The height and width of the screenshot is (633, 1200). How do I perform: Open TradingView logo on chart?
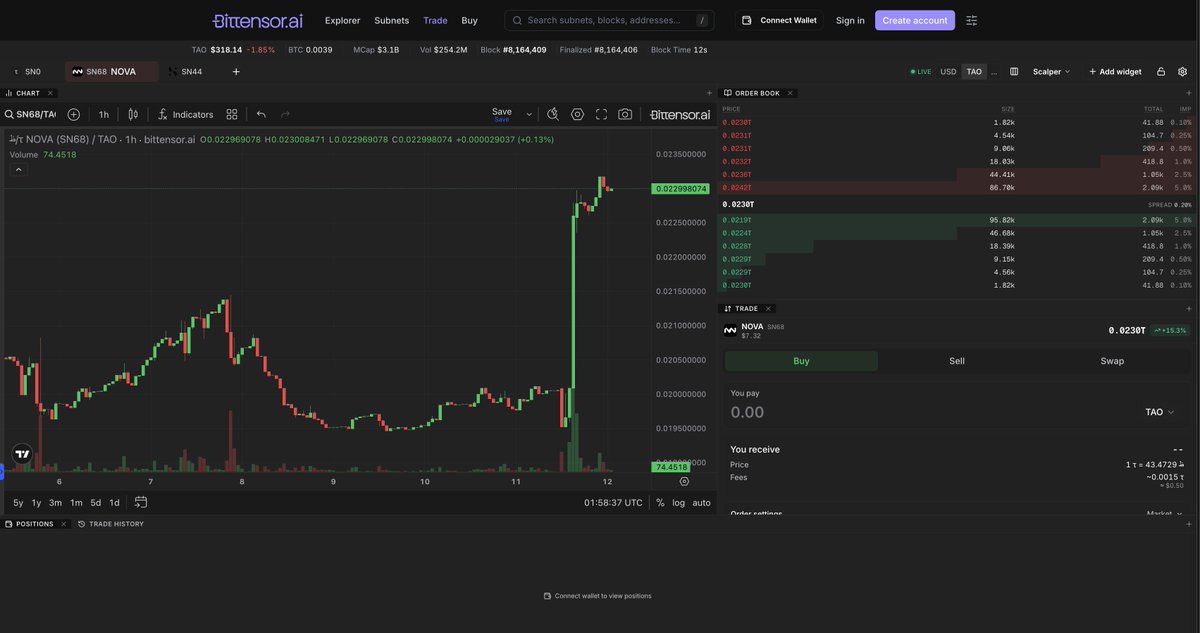[22, 454]
